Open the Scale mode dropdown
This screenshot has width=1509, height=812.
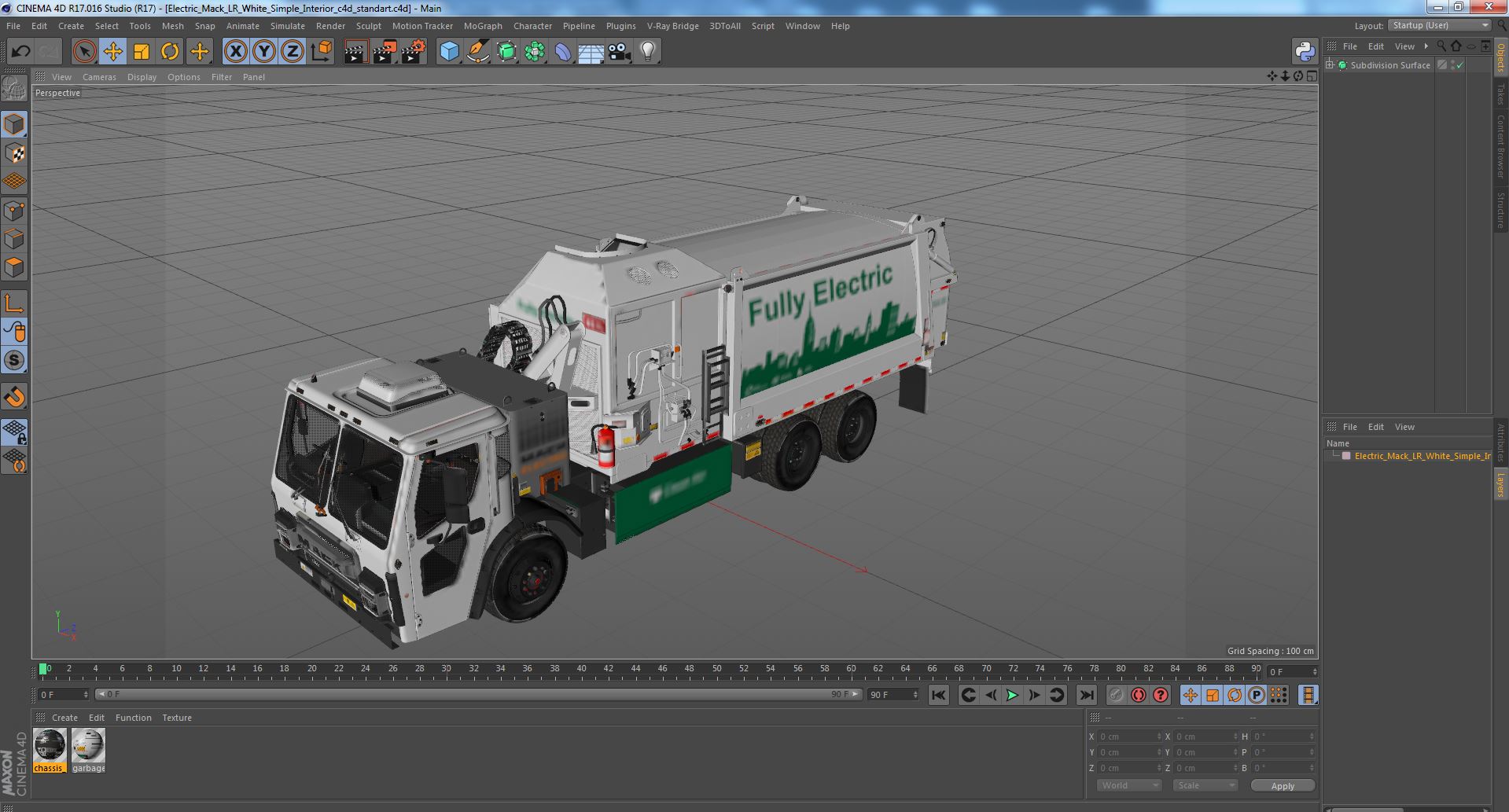1205,785
